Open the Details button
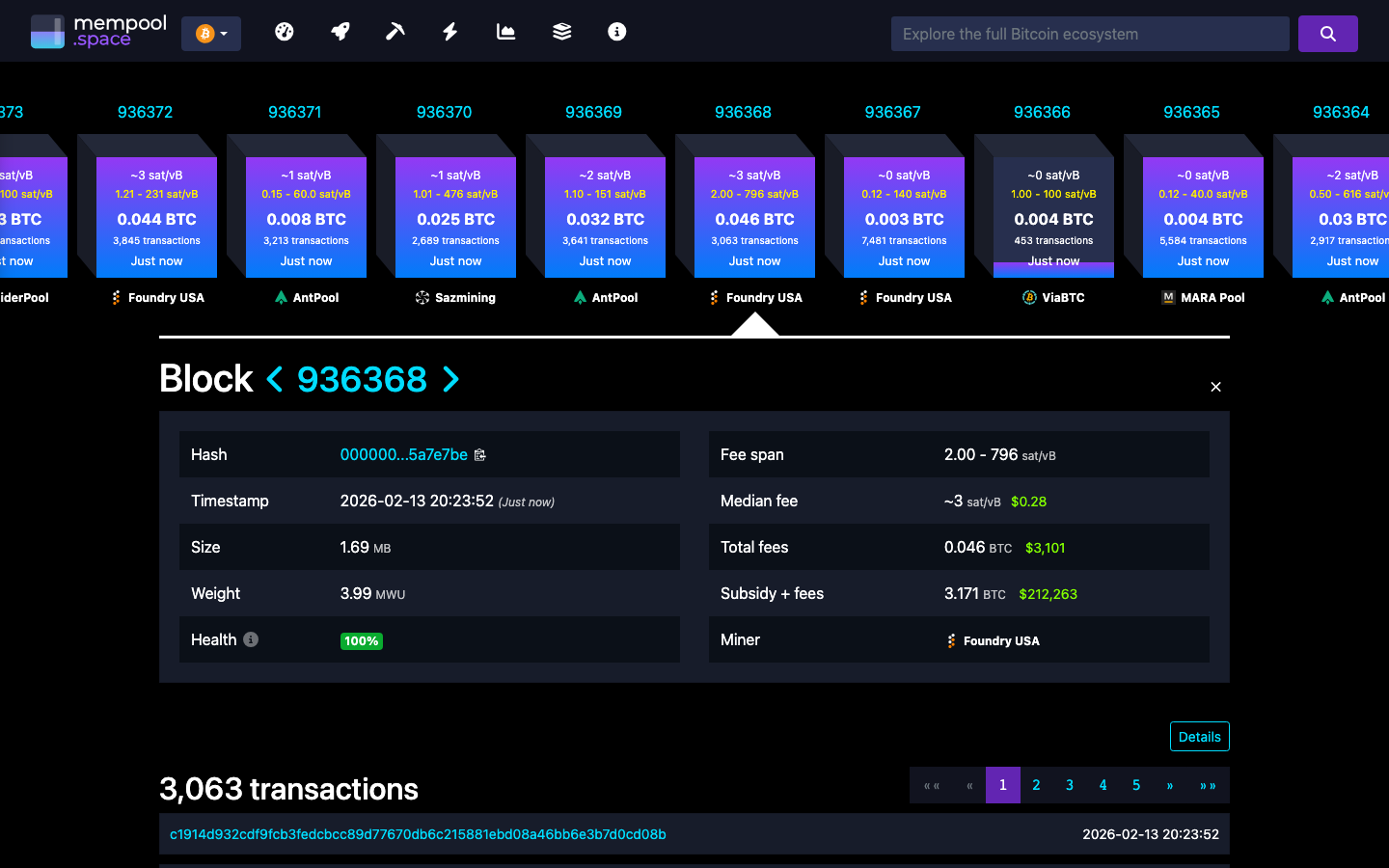The width and height of the screenshot is (1389, 868). [x=1199, y=736]
